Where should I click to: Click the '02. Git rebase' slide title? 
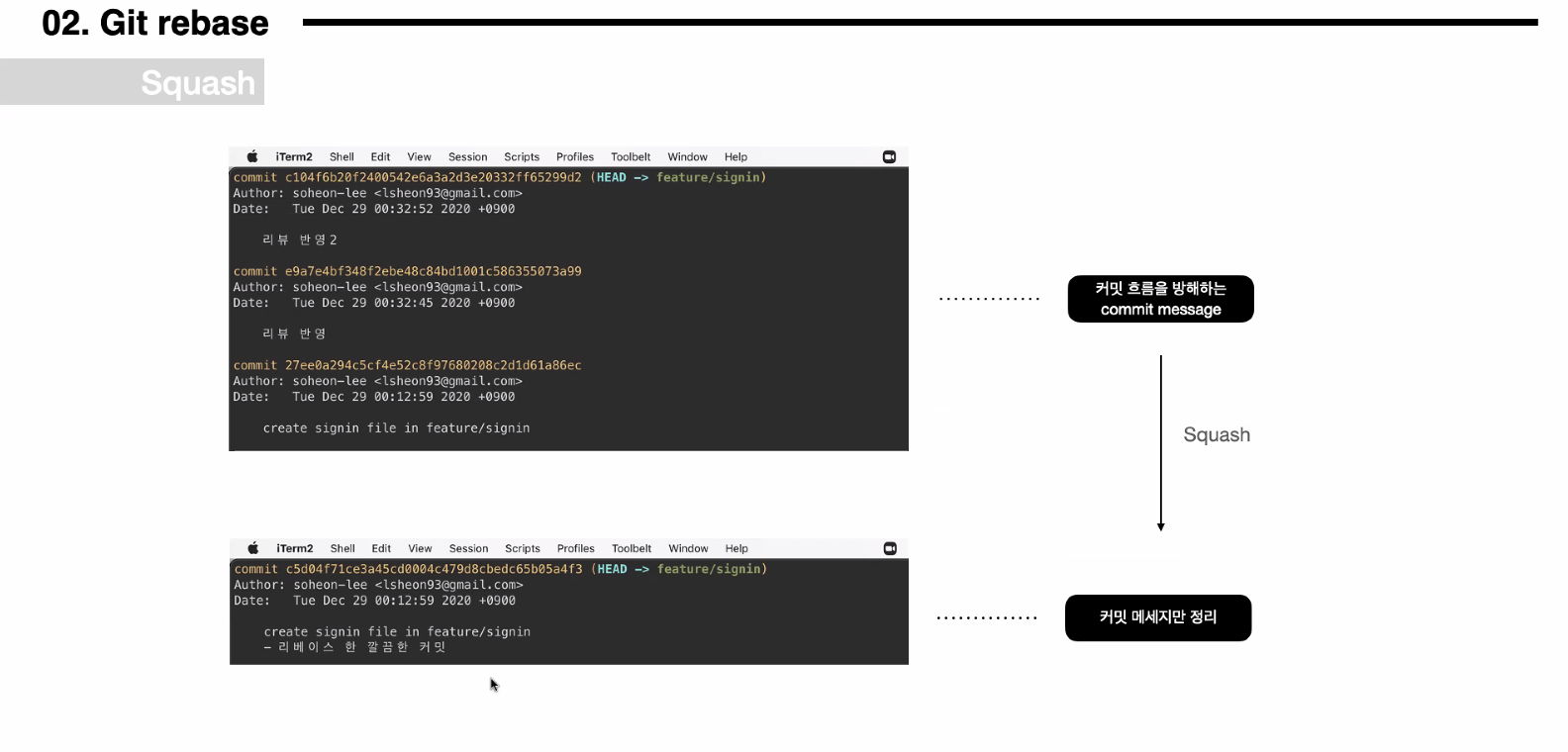pos(155,23)
